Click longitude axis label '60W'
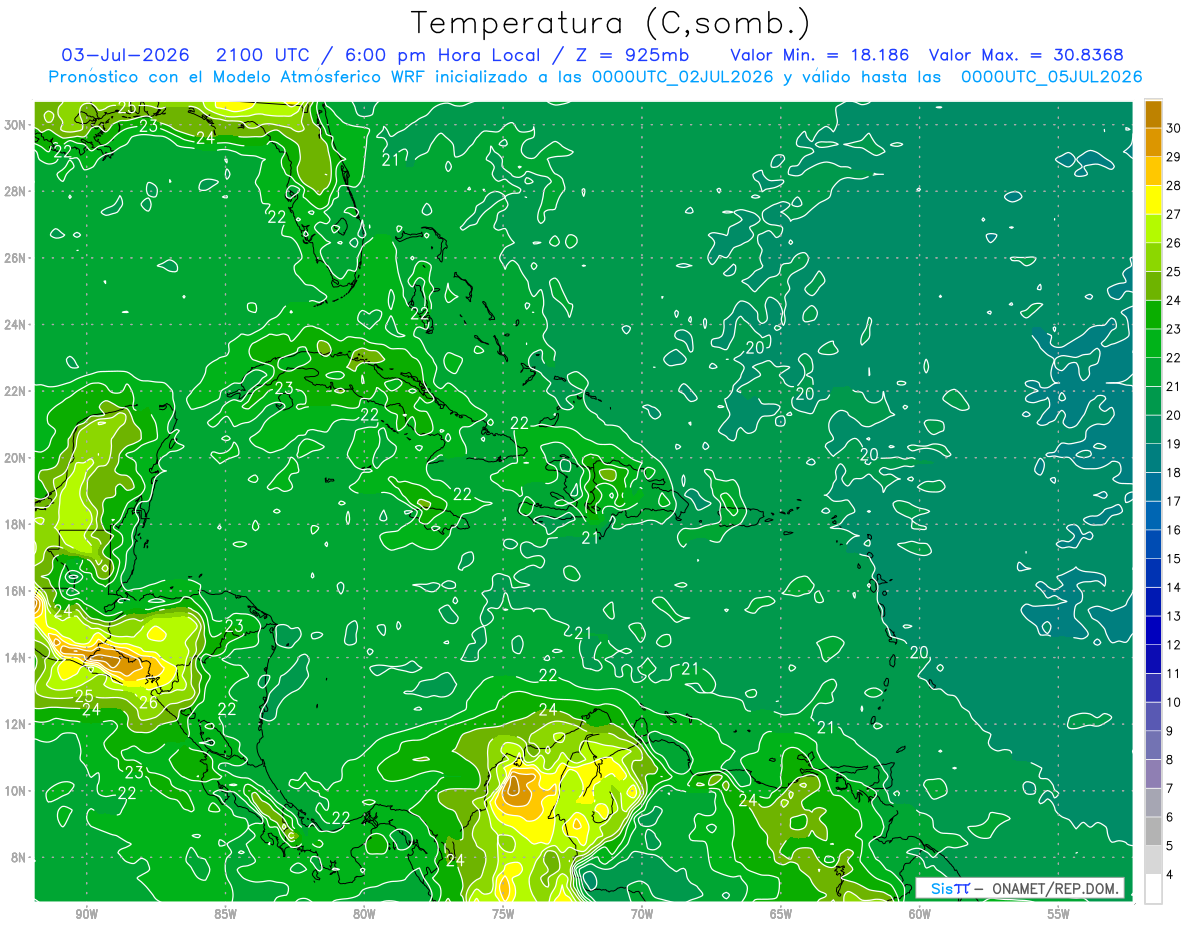 pos(920,914)
